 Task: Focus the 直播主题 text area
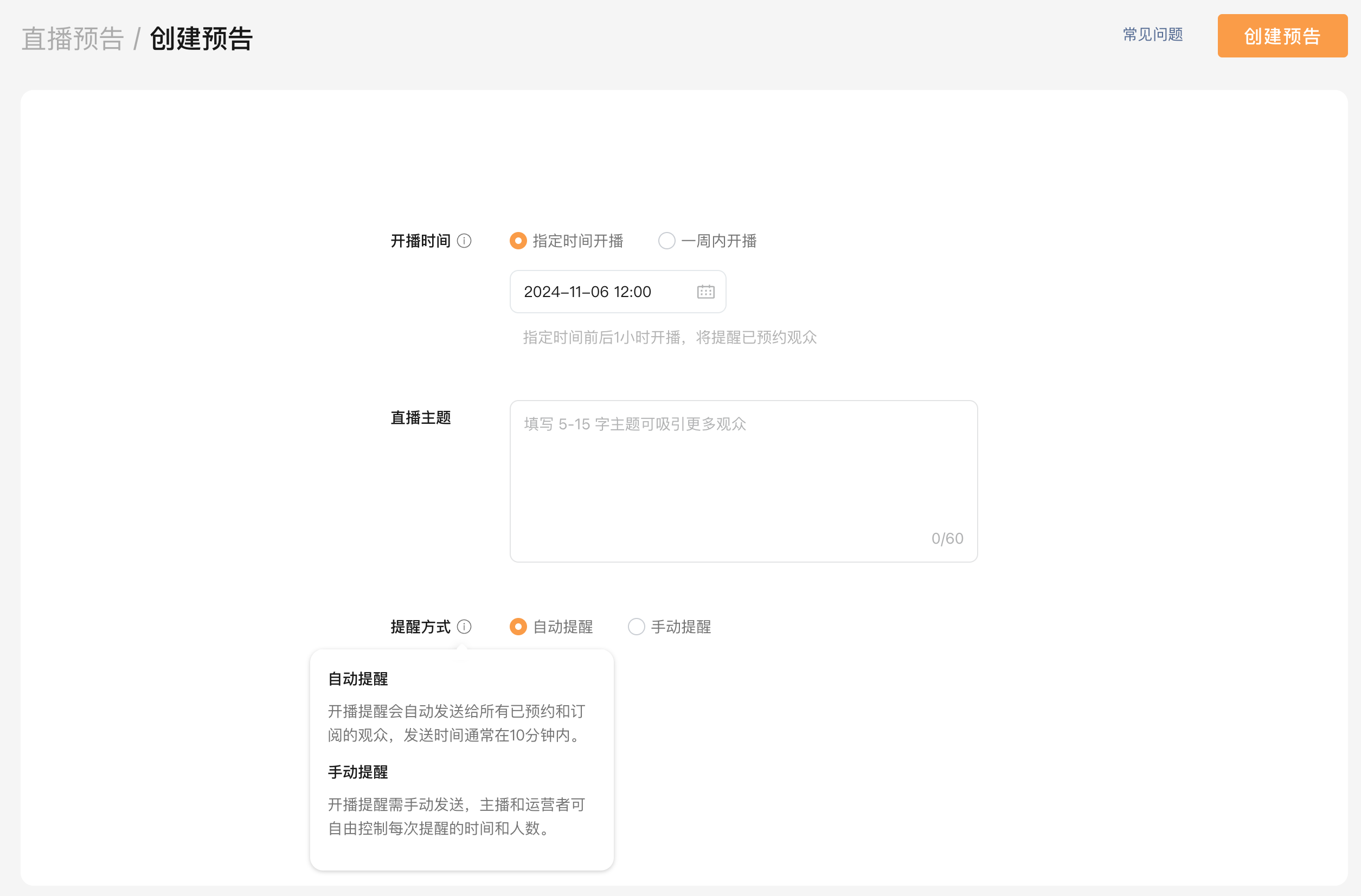(743, 480)
